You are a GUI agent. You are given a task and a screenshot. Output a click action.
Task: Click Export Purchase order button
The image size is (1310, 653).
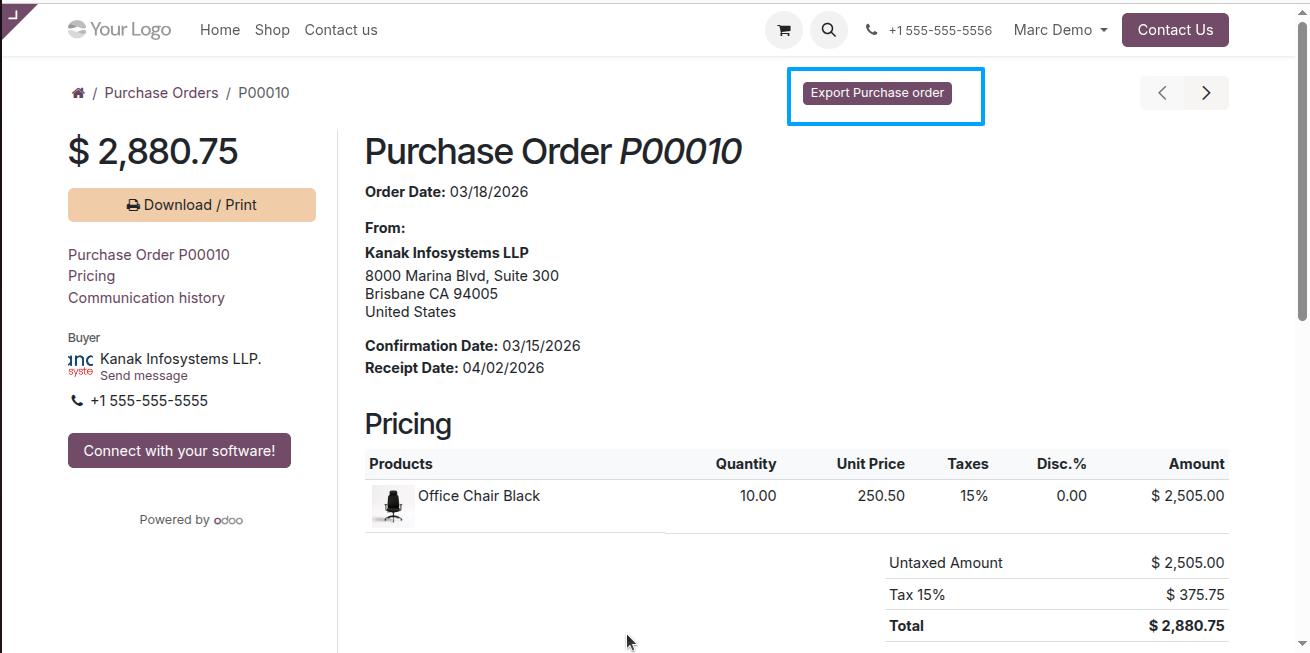click(877, 93)
